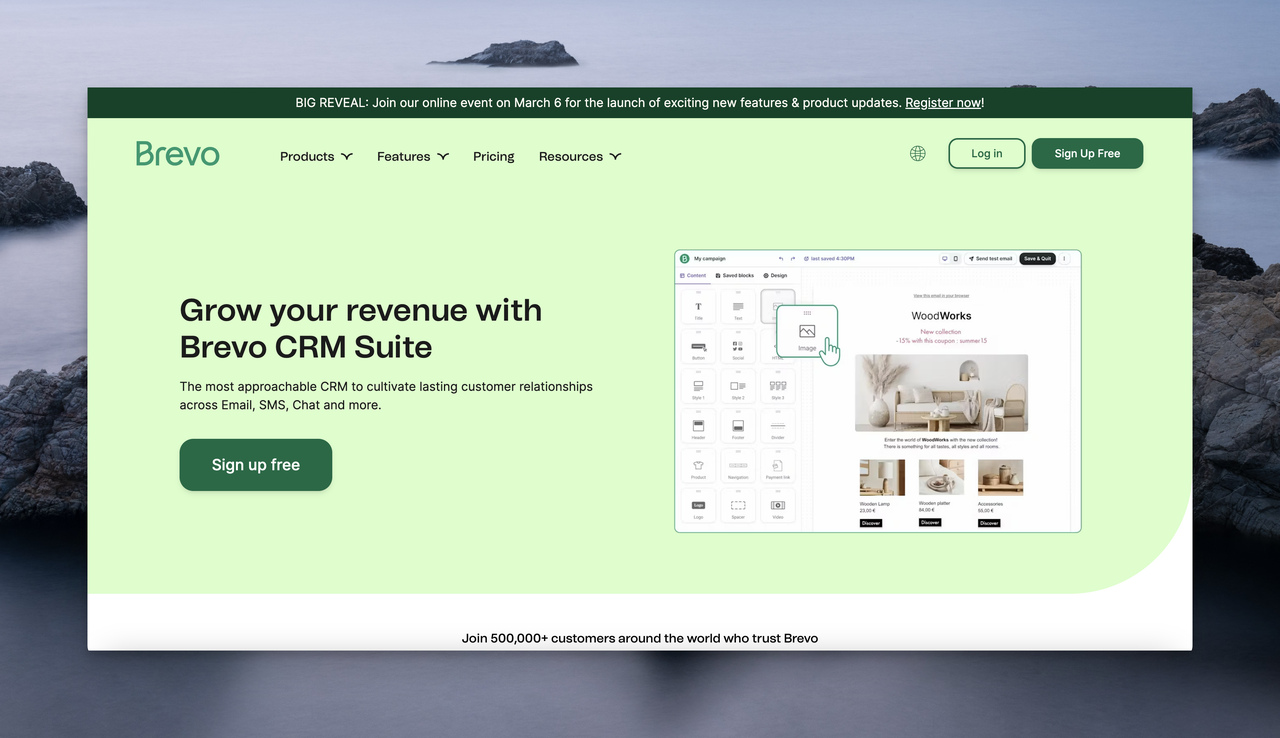
Task: Click Discover under Wooden Lamp
Action: (871, 523)
